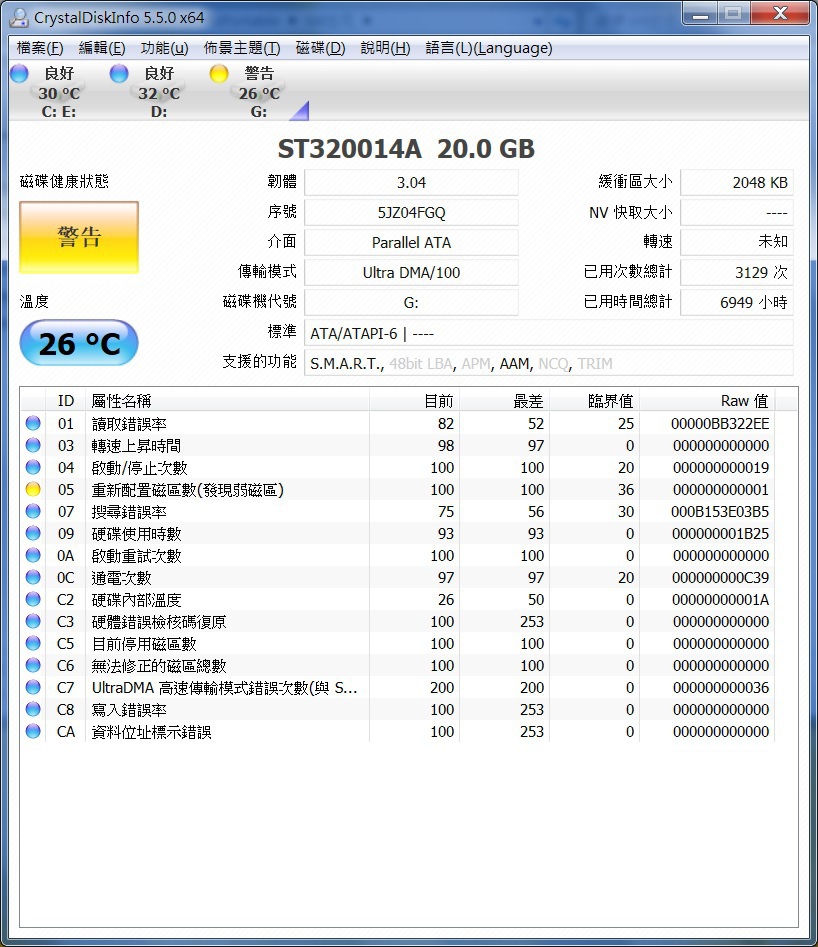Click status icon for attribute 01
The width and height of the screenshot is (818, 947).
(33, 423)
